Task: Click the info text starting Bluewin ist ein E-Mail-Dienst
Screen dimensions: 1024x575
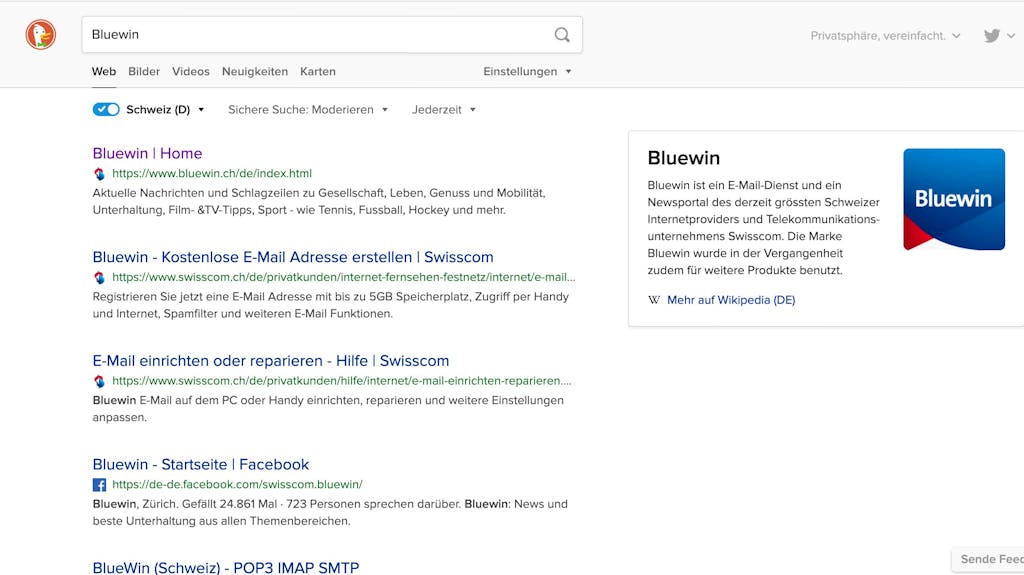Action: click(x=763, y=227)
